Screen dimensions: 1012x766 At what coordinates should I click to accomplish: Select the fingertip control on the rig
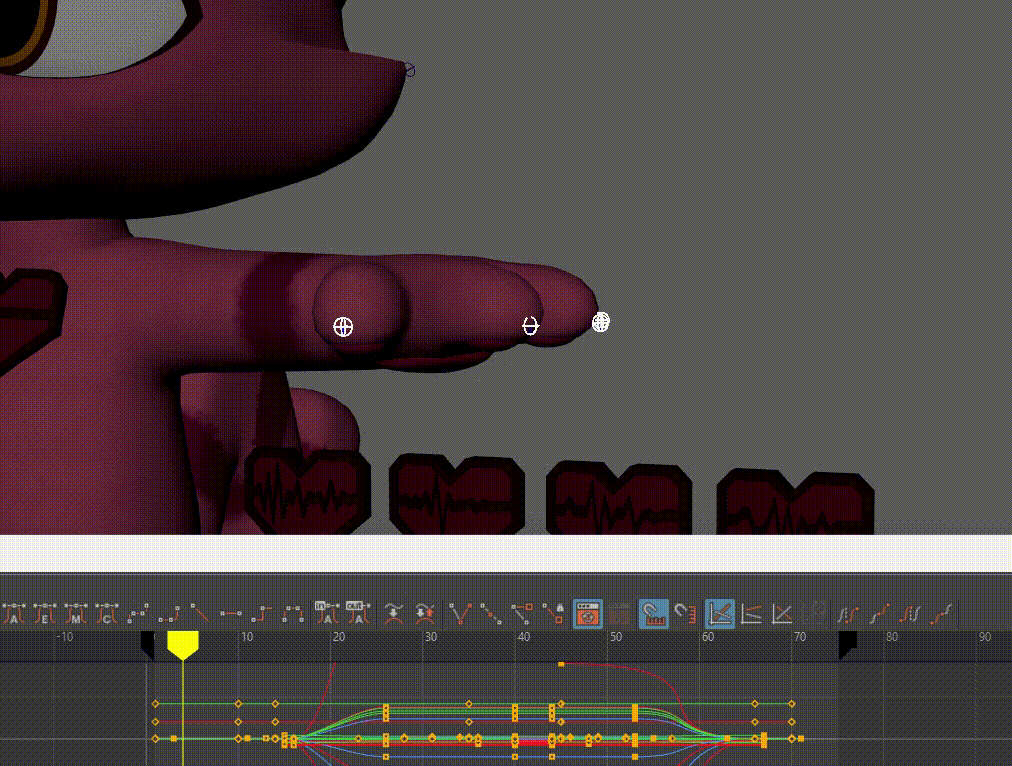(x=601, y=322)
